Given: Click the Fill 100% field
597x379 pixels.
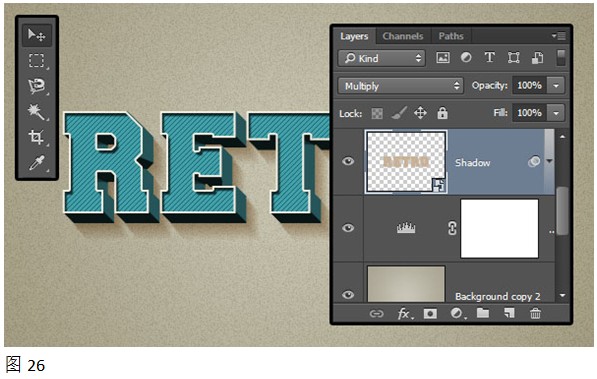Looking at the screenshot, I should click(x=529, y=113).
